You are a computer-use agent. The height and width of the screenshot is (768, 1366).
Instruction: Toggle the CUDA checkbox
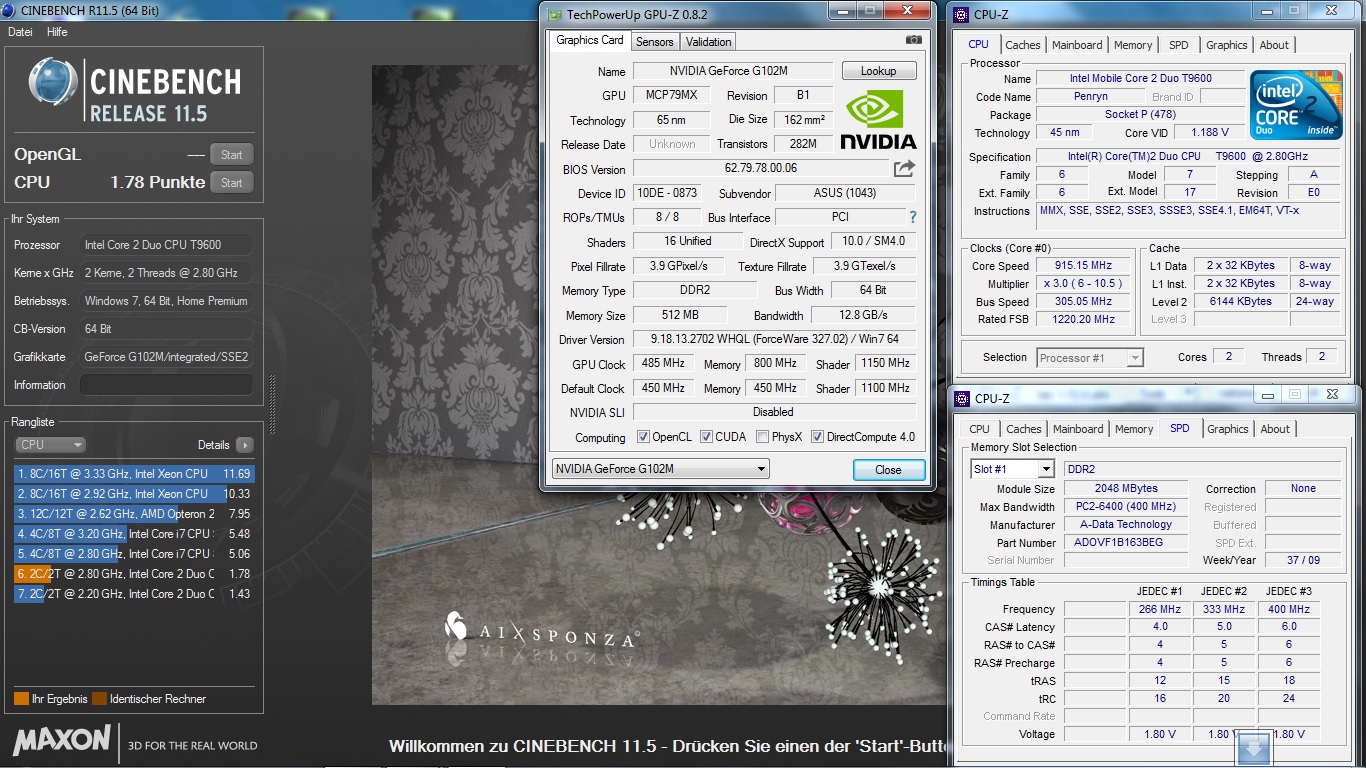click(706, 437)
